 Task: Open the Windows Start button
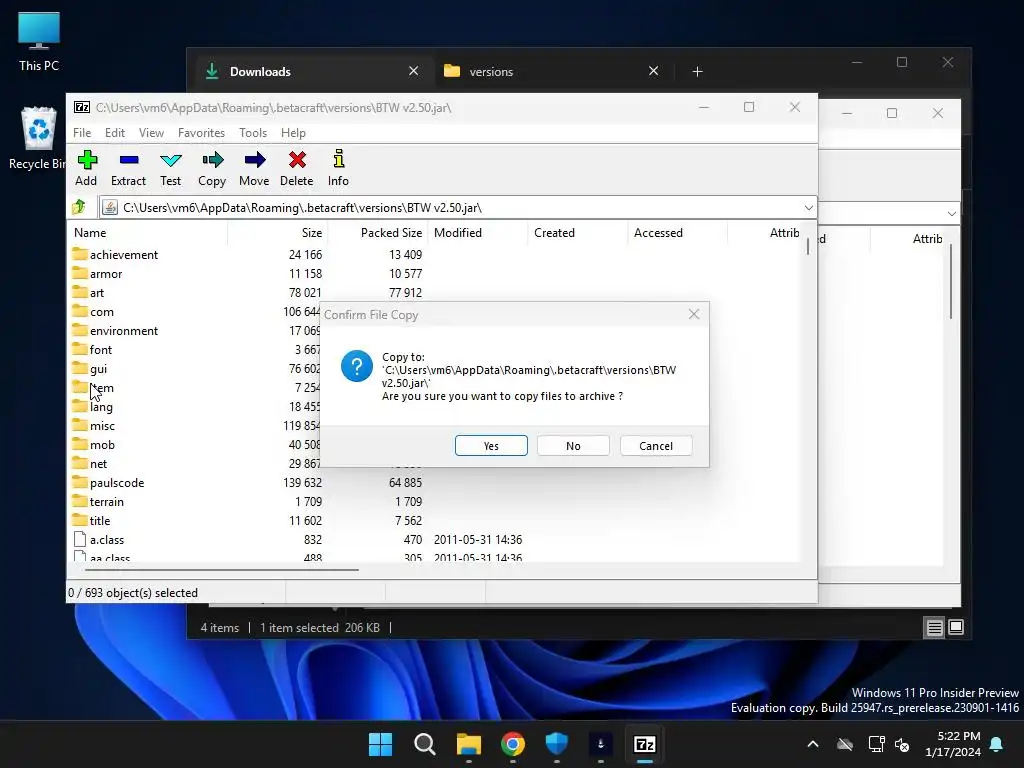click(x=380, y=744)
